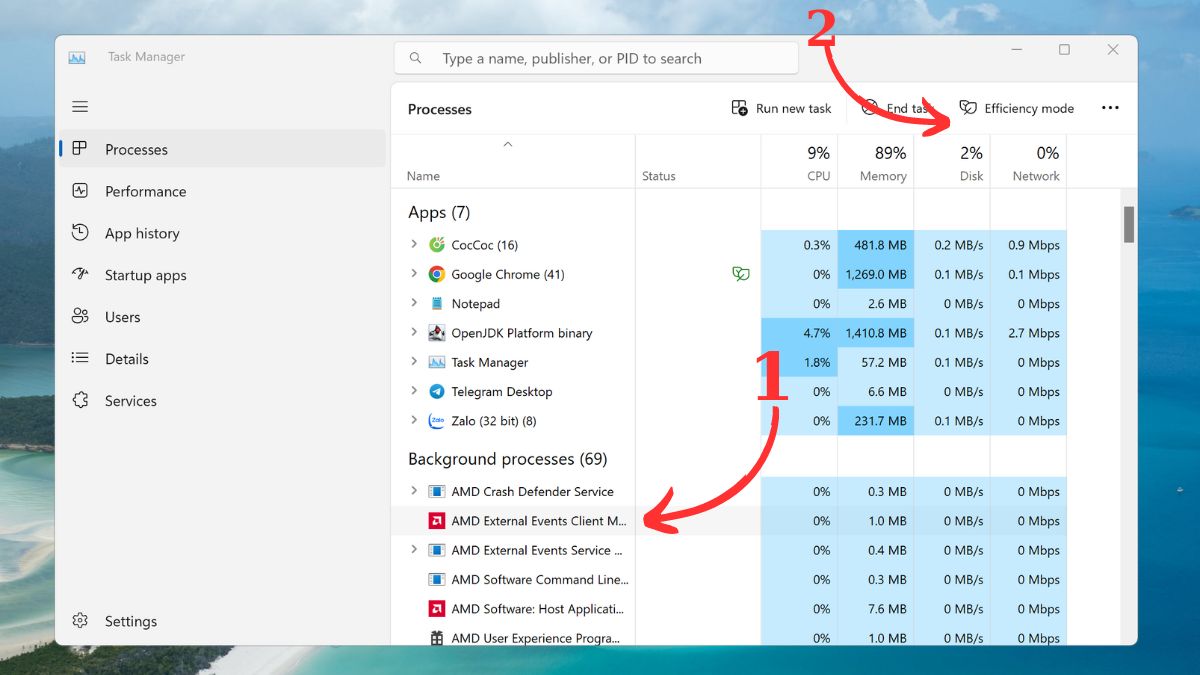Toggle Efficiency mode for selected process
1200x675 pixels.
(1016, 108)
